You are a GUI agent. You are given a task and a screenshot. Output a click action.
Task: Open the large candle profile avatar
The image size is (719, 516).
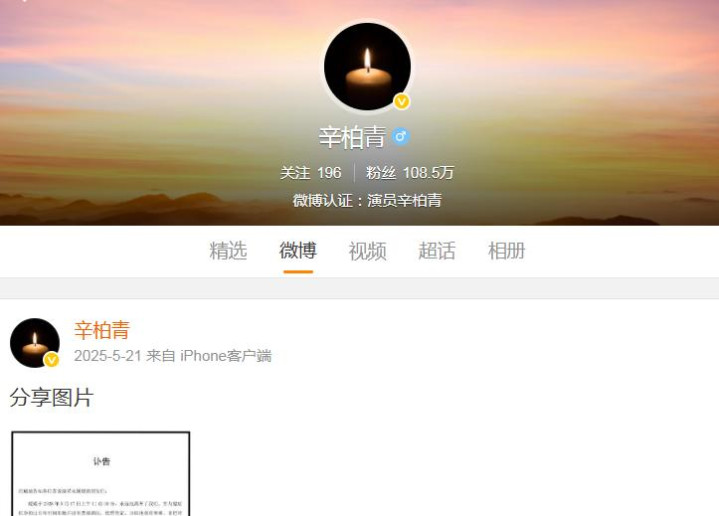[367, 67]
